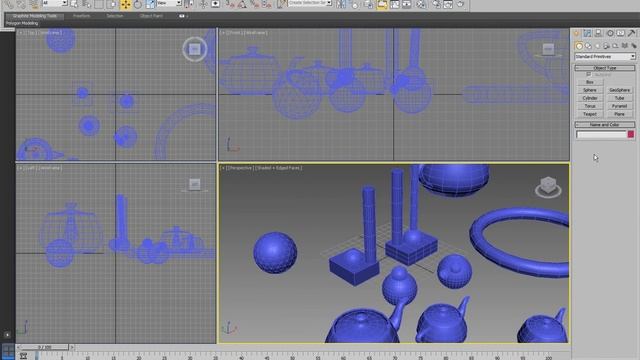Click the Box primitive button

(x=590, y=82)
